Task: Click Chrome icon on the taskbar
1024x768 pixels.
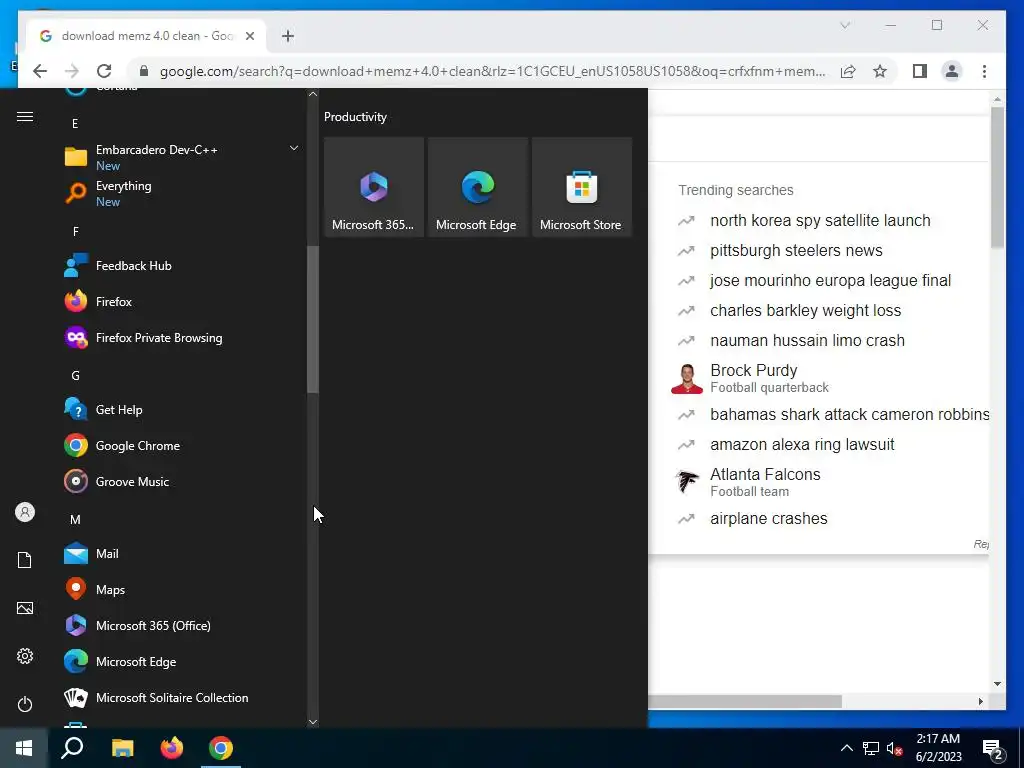Action: point(221,748)
